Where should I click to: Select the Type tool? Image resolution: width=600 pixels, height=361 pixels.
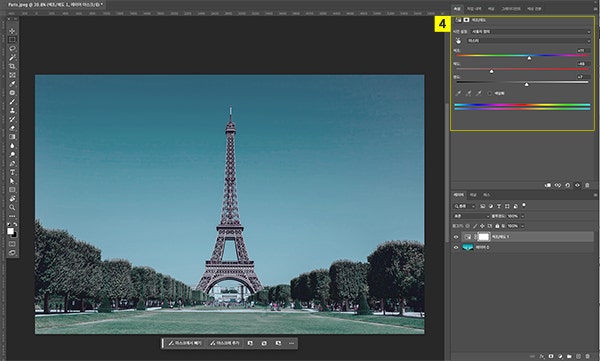[x=12, y=172]
